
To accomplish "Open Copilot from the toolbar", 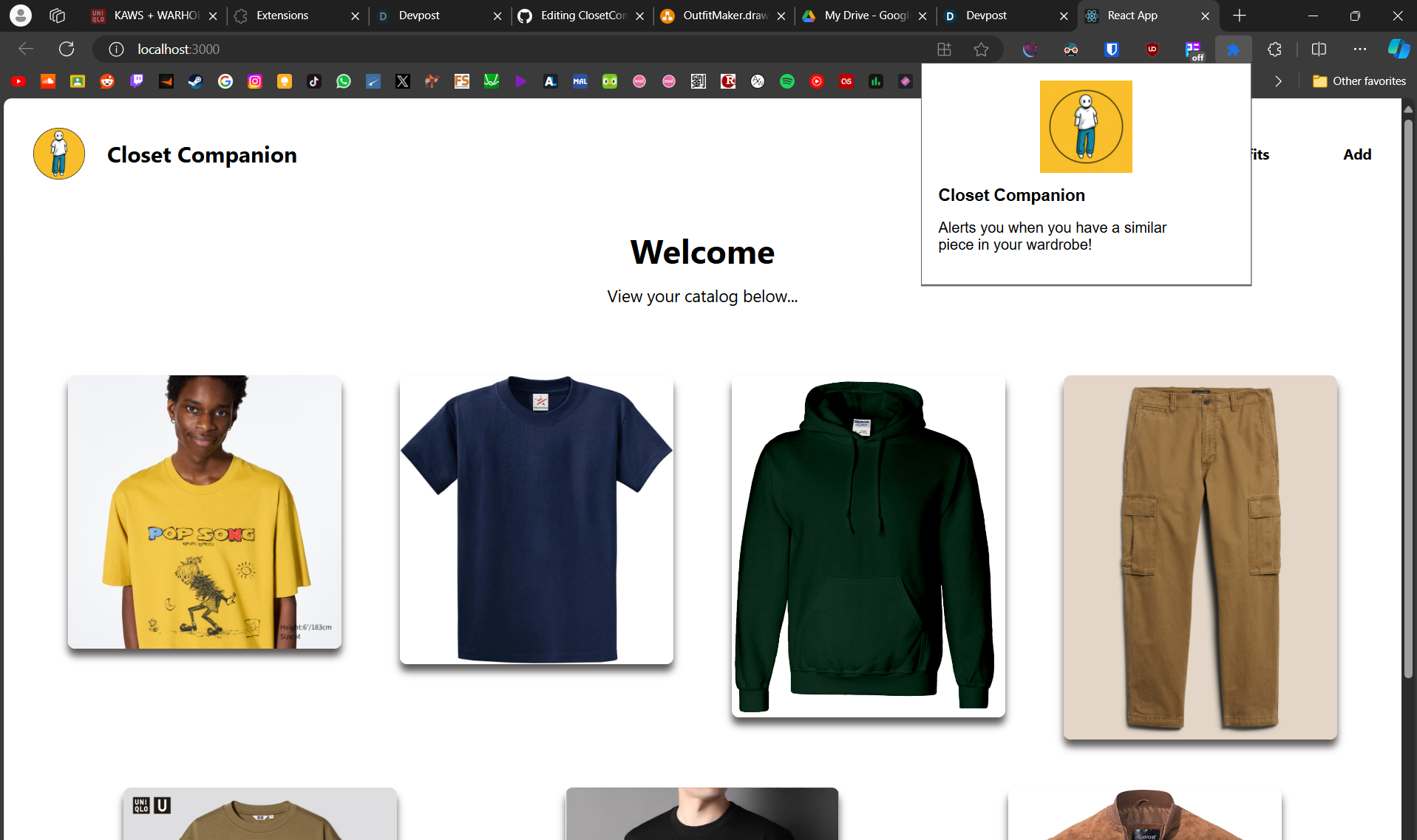I will point(1398,49).
